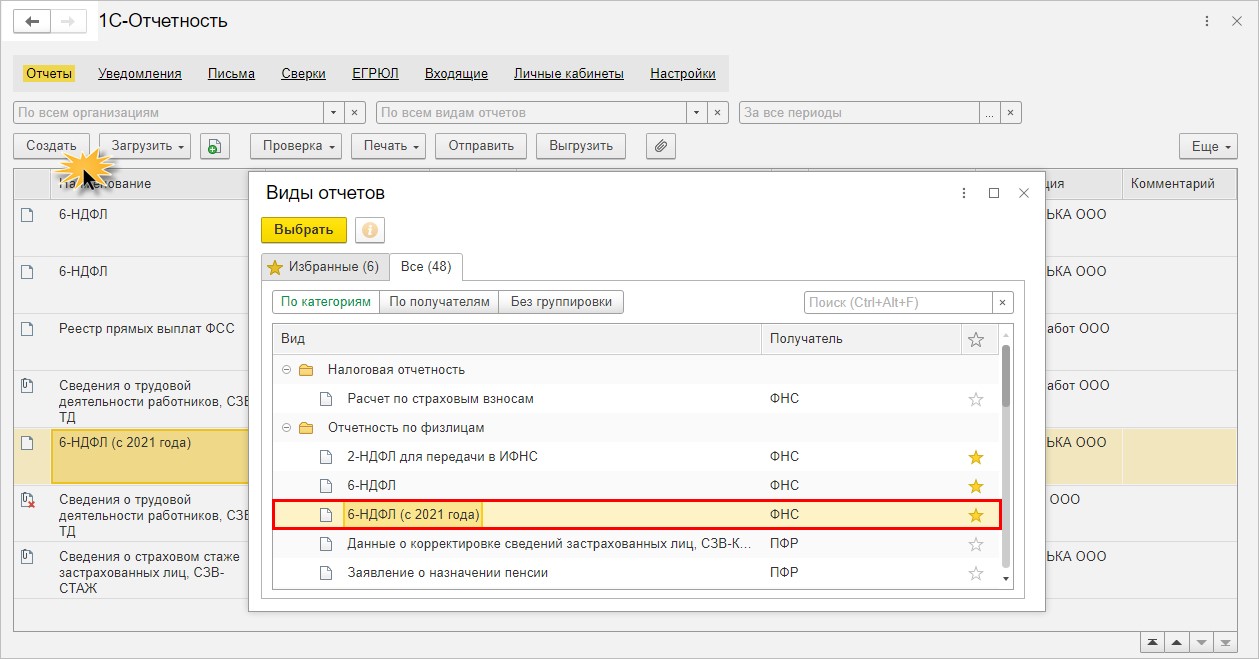This screenshot has height=659, width=1259.
Task: Open the Входящие section
Action: [x=456, y=73]
